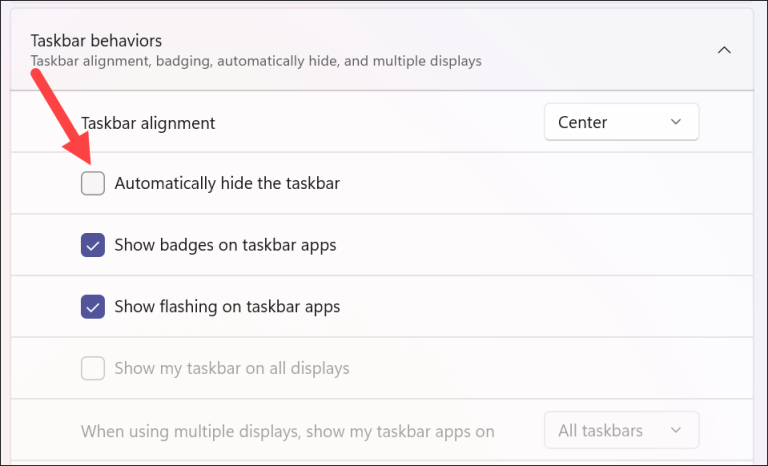Click the 'Show flashing on taskbar apps' text
The height and width of the screenshot is (466, 768).
pyautogui.click(x=227, y=307)
